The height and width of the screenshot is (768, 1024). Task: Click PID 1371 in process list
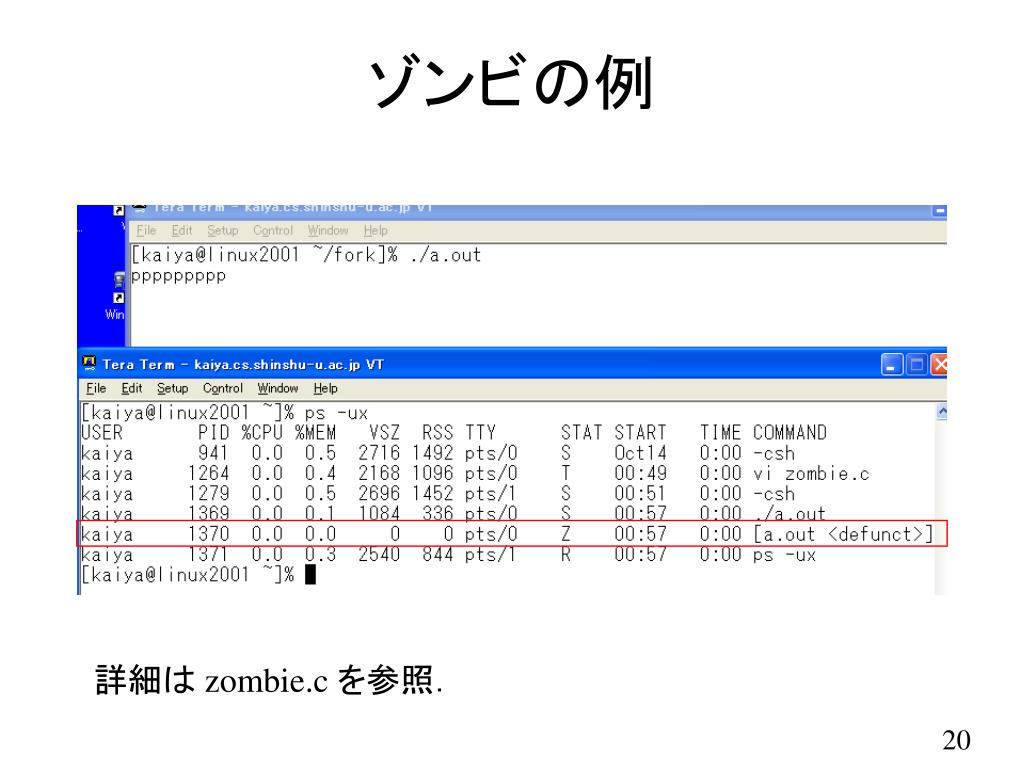click(208, 554)
